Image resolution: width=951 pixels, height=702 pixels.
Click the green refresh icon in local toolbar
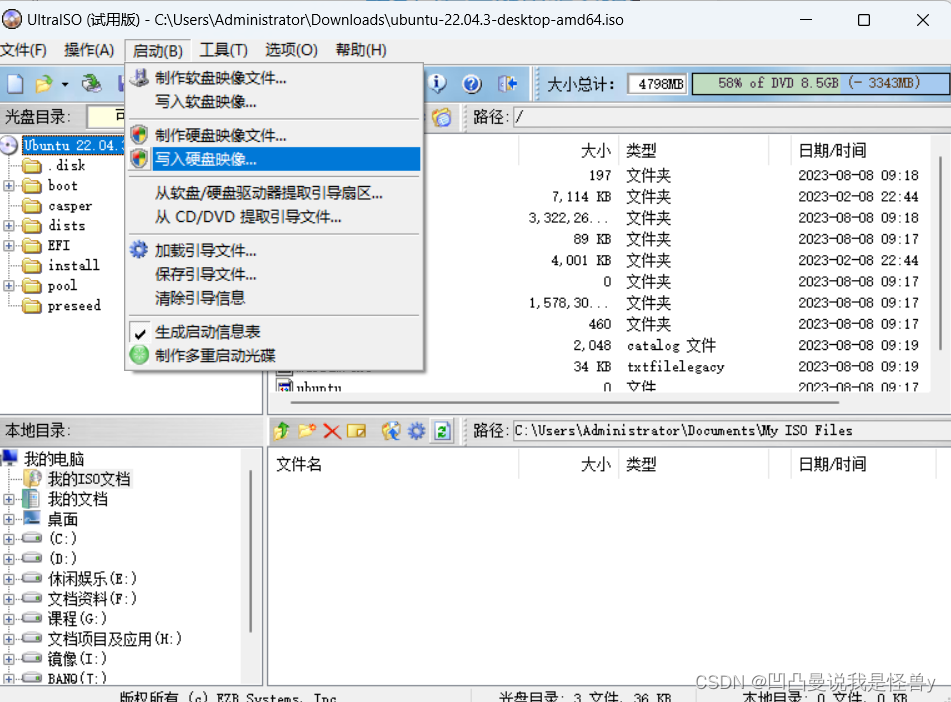(442, 431)
